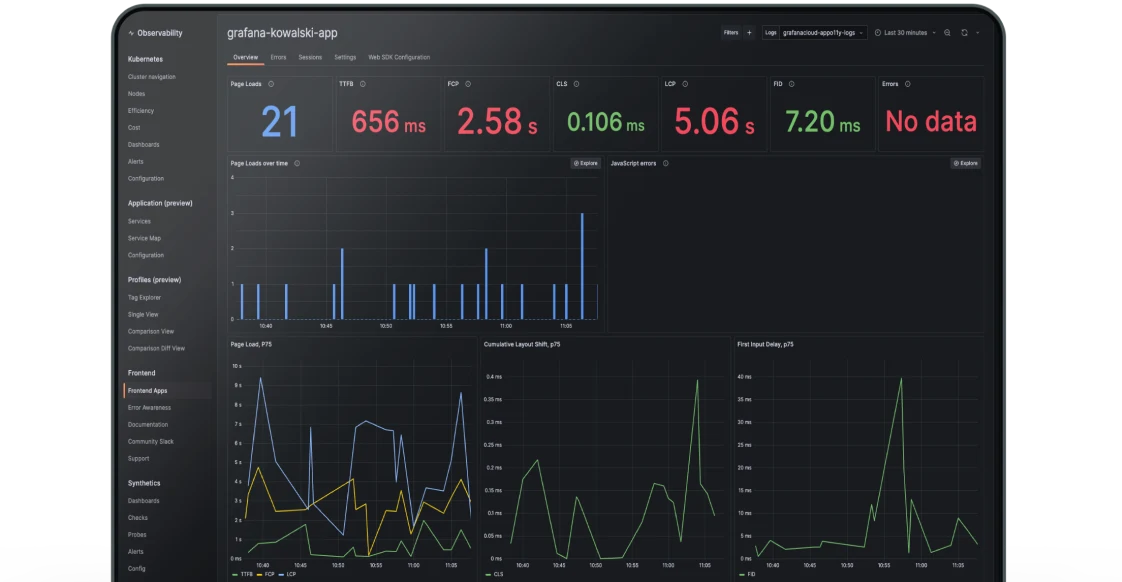
Task: Show info for the FID stat
Action: coord(791,84)
